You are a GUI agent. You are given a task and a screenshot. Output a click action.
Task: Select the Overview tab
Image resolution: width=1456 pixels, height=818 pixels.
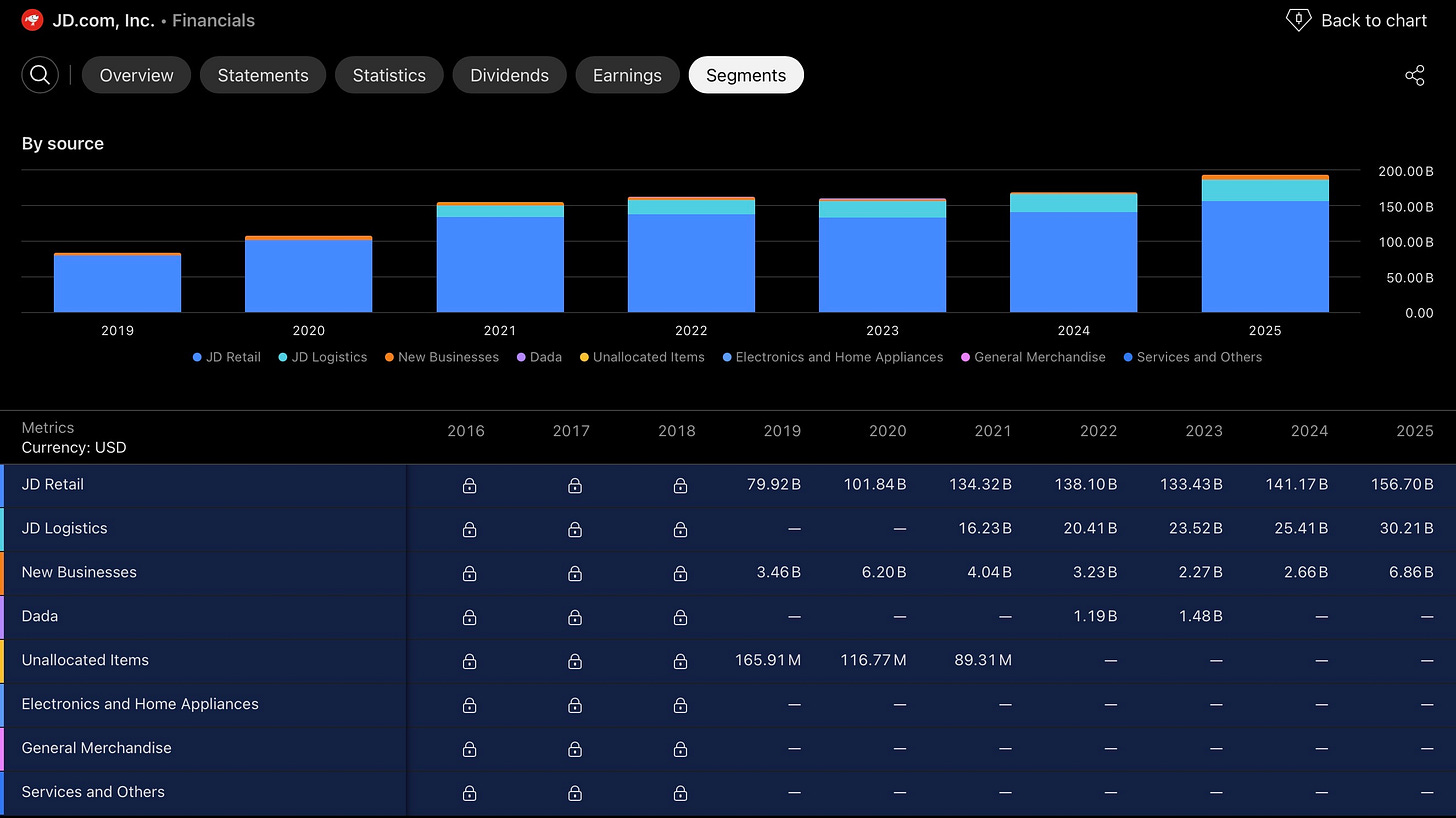click(x=136, y=75)
